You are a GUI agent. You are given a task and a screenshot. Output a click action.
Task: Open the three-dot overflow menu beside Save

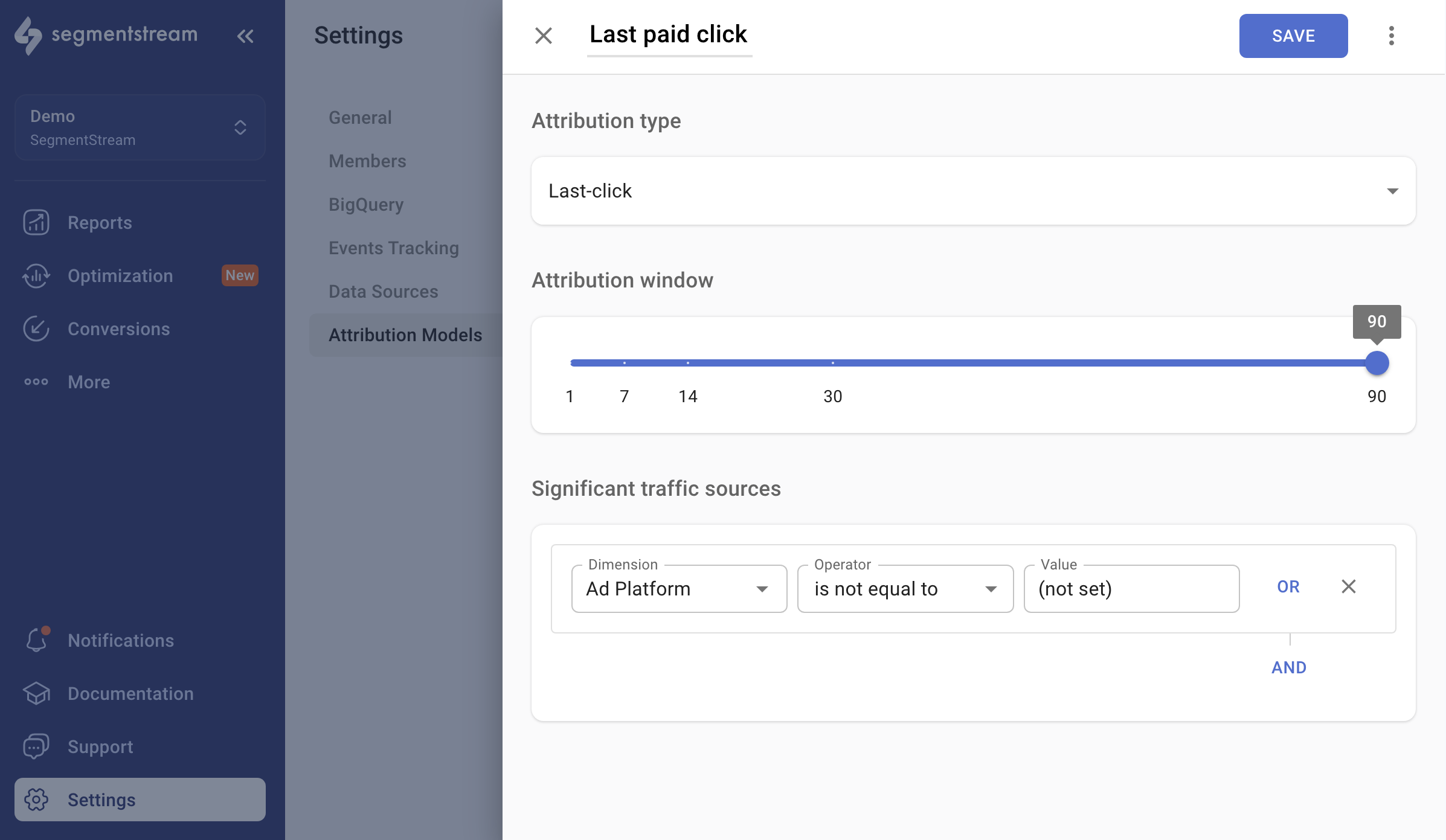(x=1392, y=36)
